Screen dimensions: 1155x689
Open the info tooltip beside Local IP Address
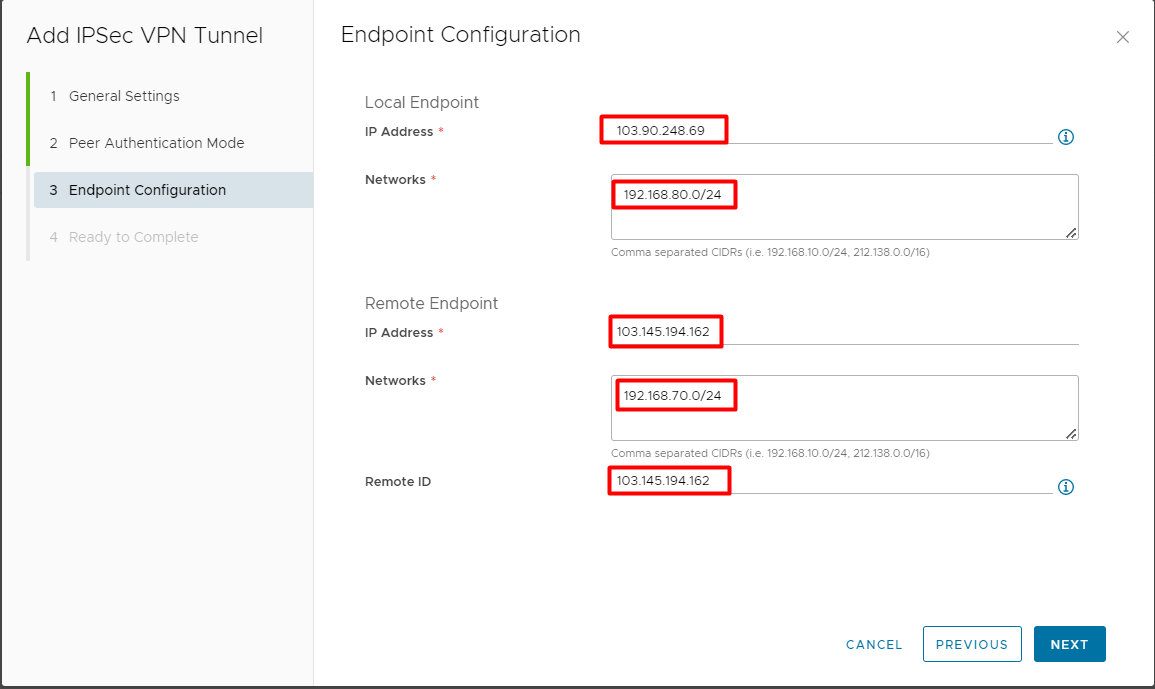(1065, 136)
